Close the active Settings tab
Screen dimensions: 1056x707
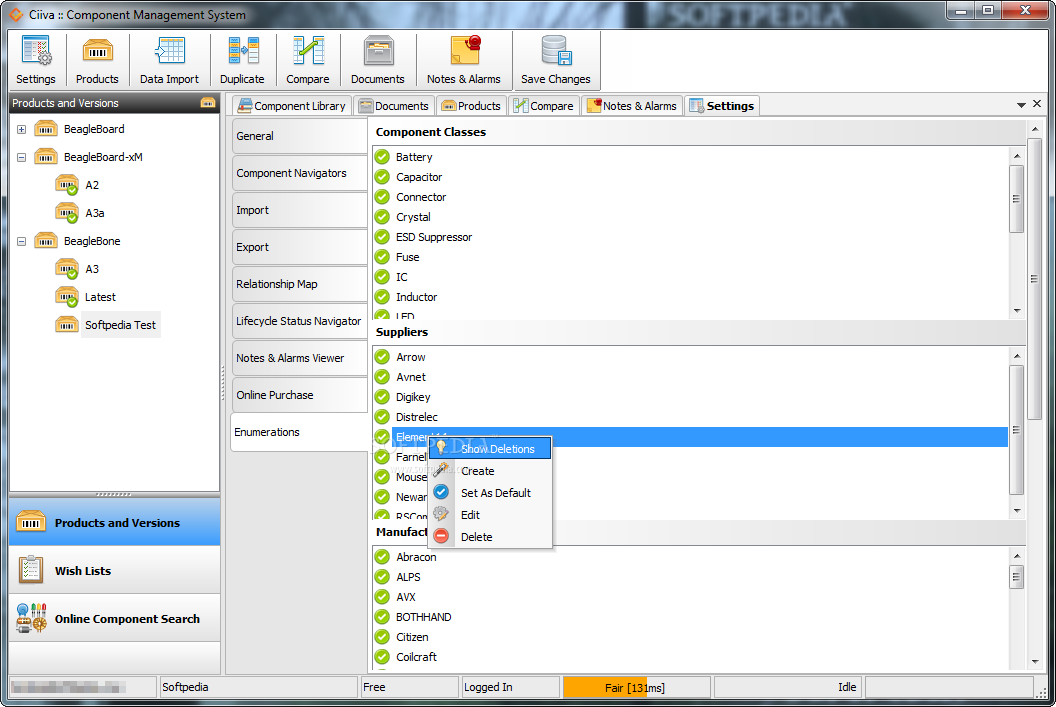coord(1037,104)
